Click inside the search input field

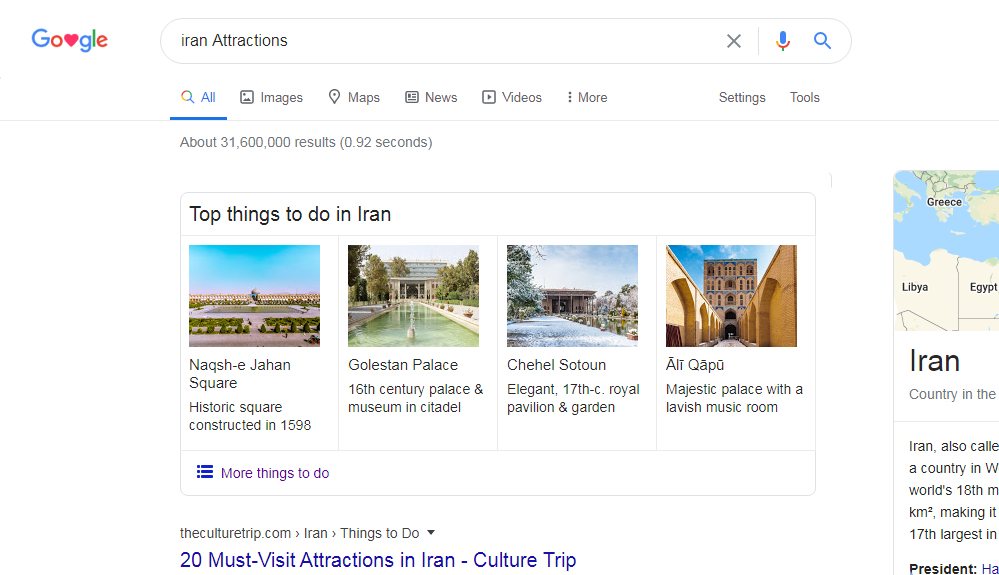coord(440,41)
